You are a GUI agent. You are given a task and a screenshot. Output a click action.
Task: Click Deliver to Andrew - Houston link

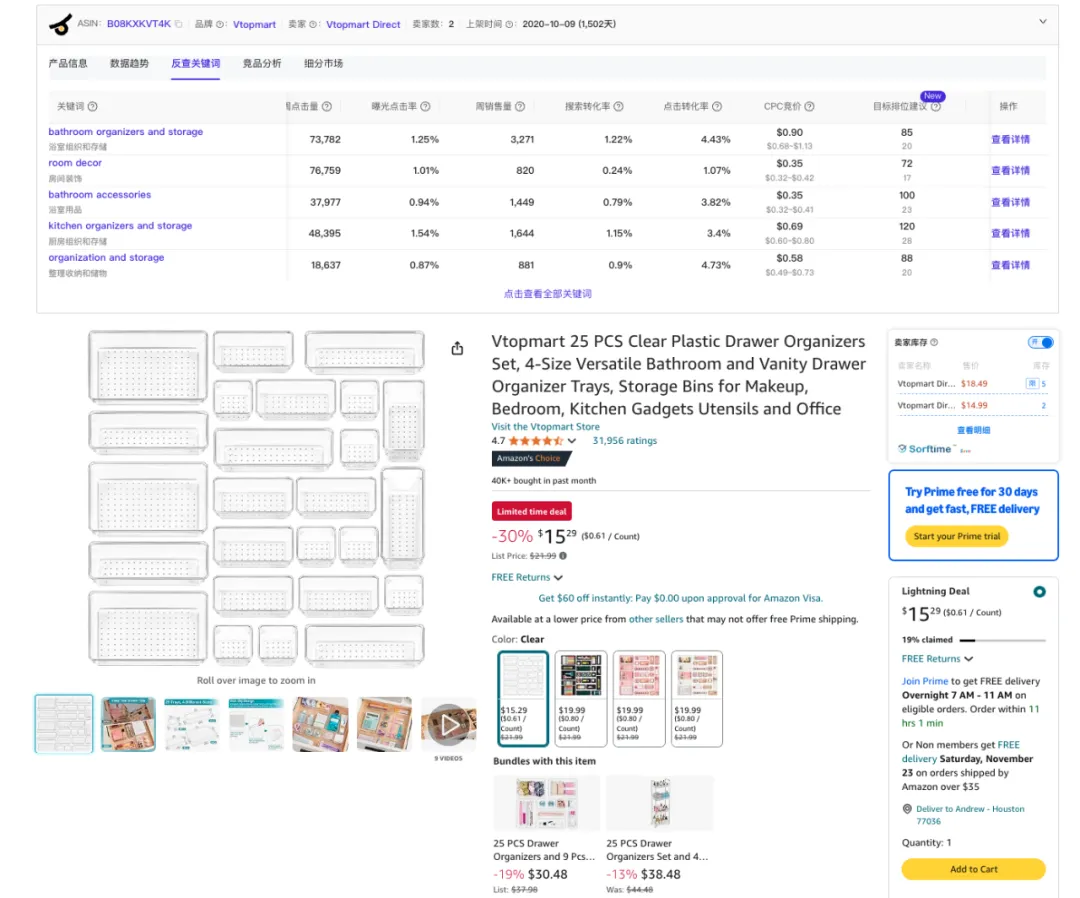click(x=970, y=815)
